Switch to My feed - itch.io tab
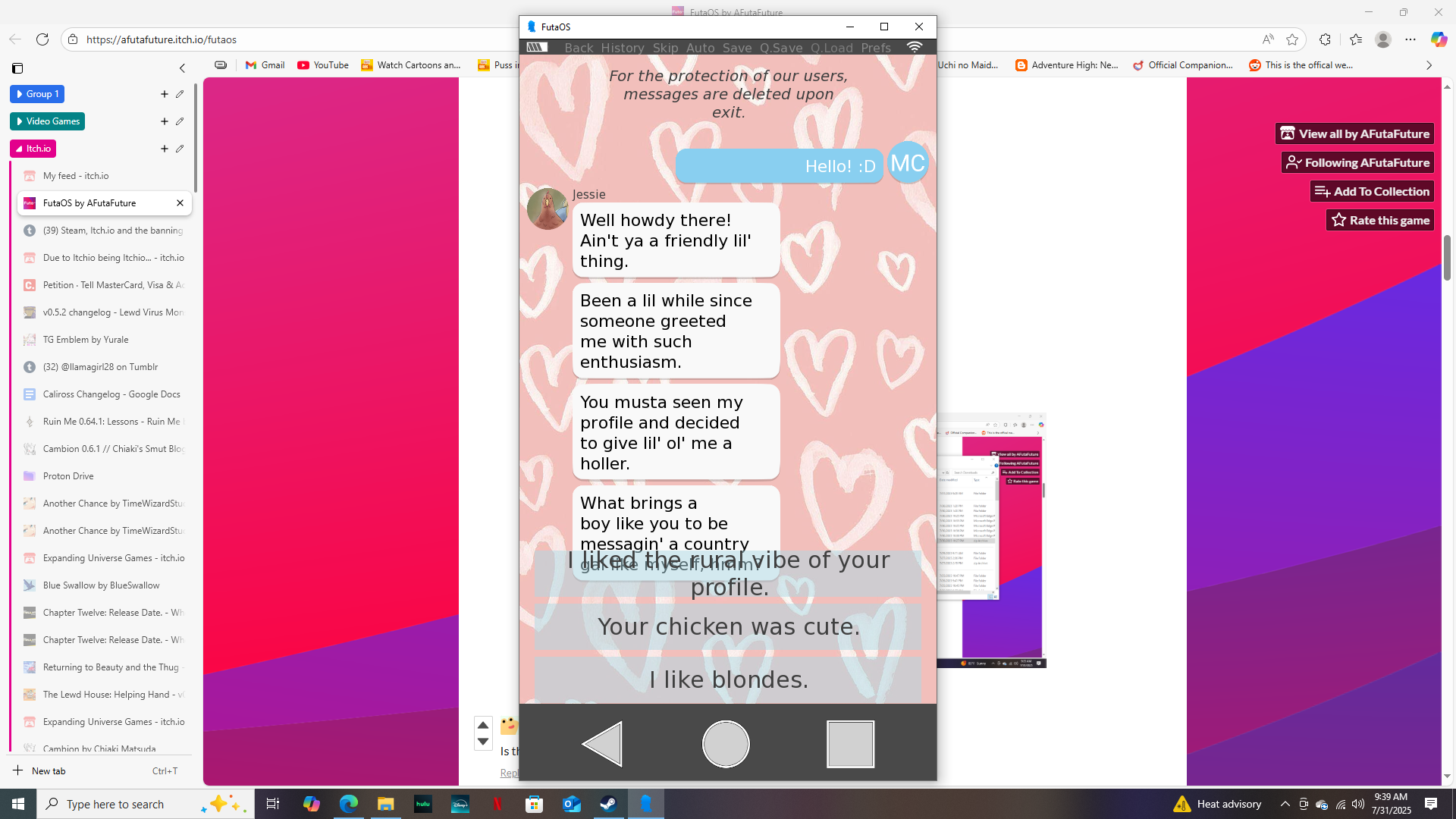The image size is (1456, 819). point(76,176)
